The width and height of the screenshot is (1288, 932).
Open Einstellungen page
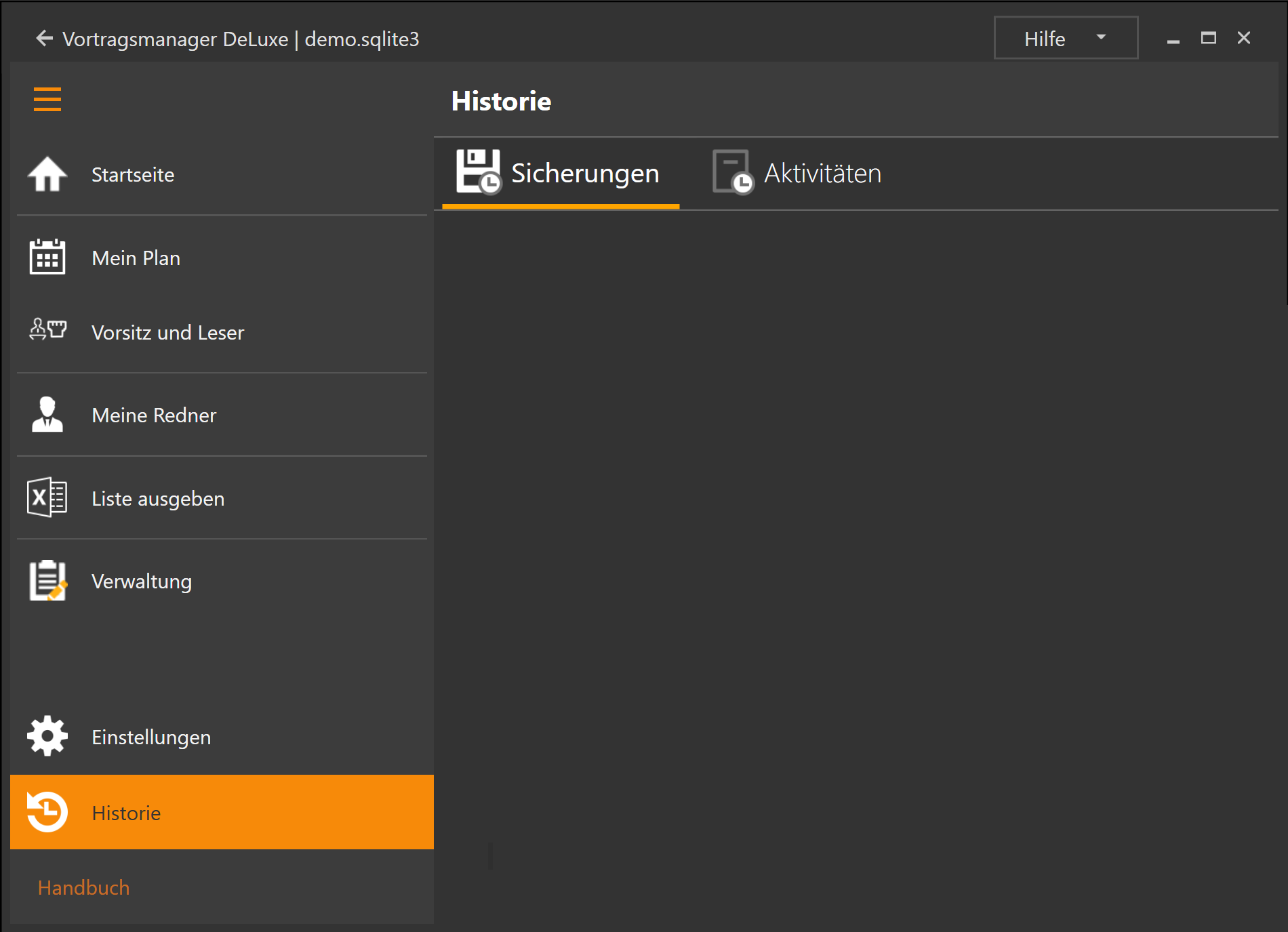222,737
